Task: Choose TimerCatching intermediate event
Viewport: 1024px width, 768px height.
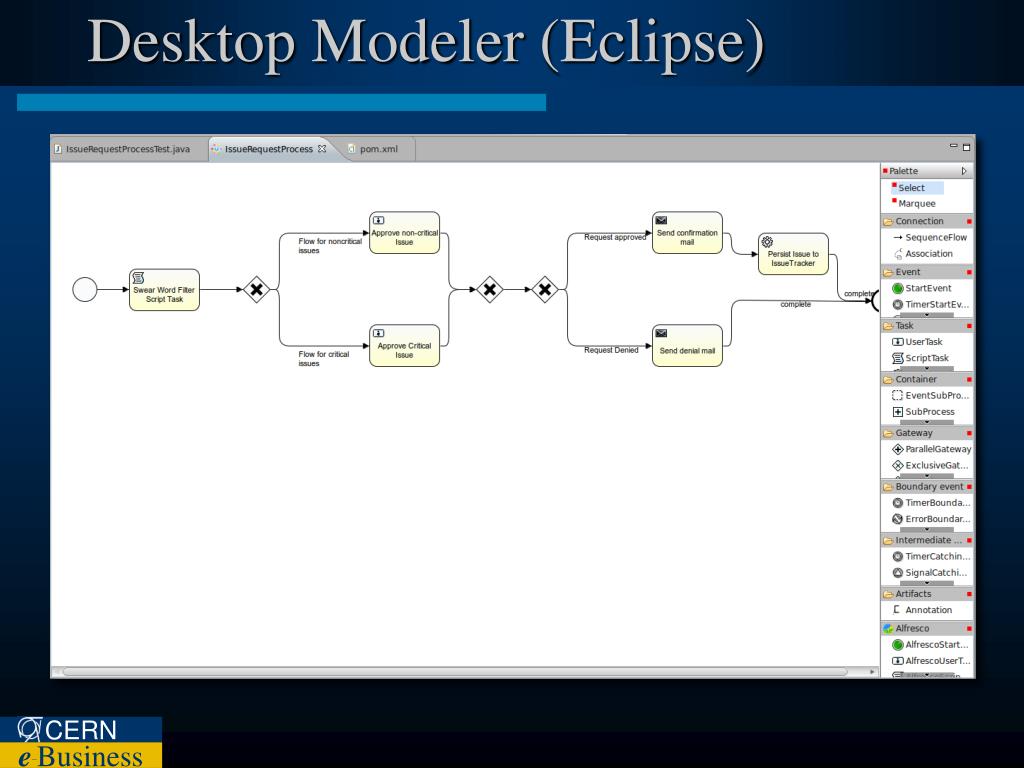Action: click(931, 556)
